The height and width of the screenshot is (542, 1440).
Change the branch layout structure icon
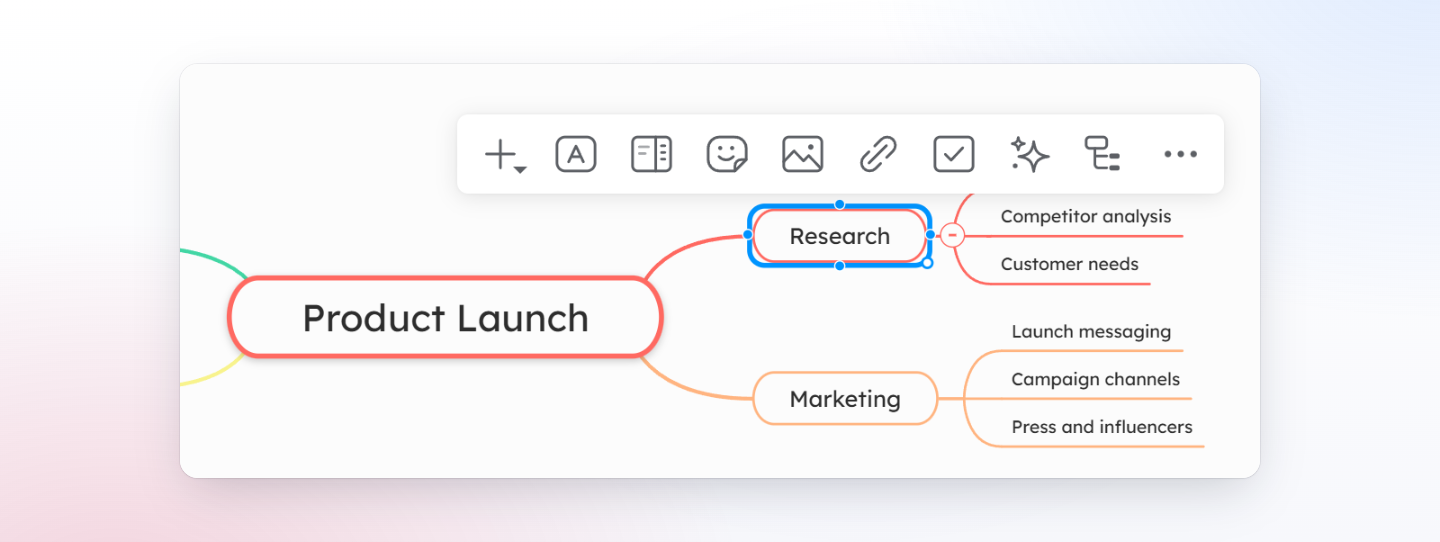pyautogui.click(x=1103, y=155)
